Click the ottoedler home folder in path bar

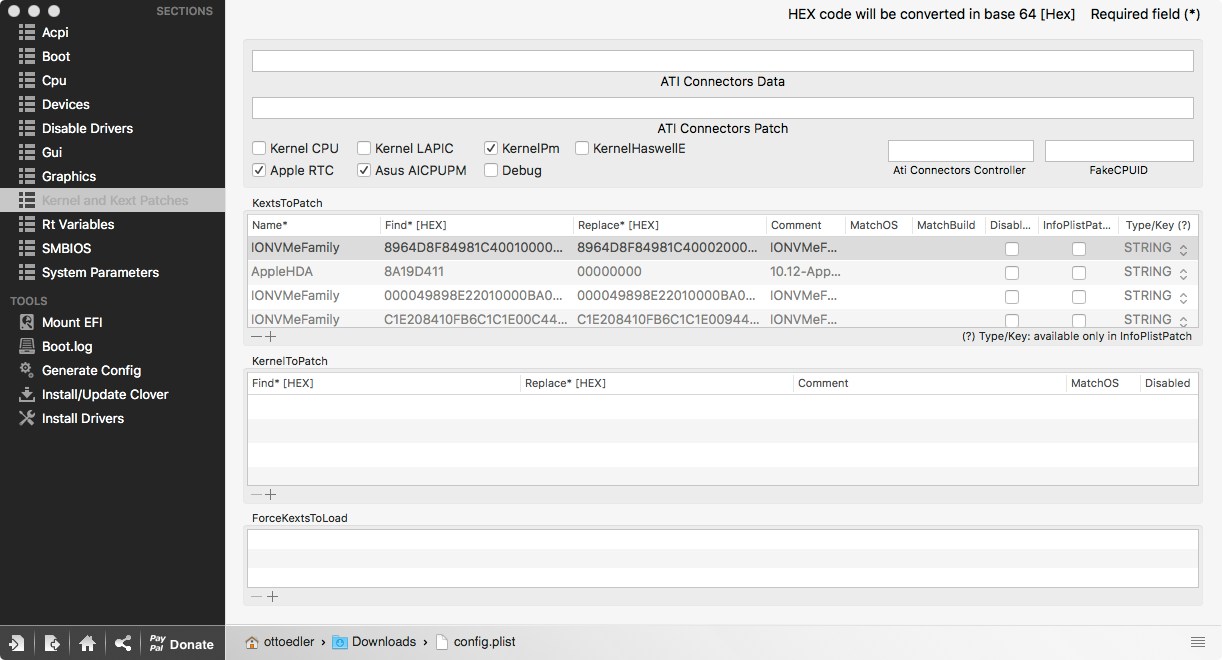(x=281, y=642)
